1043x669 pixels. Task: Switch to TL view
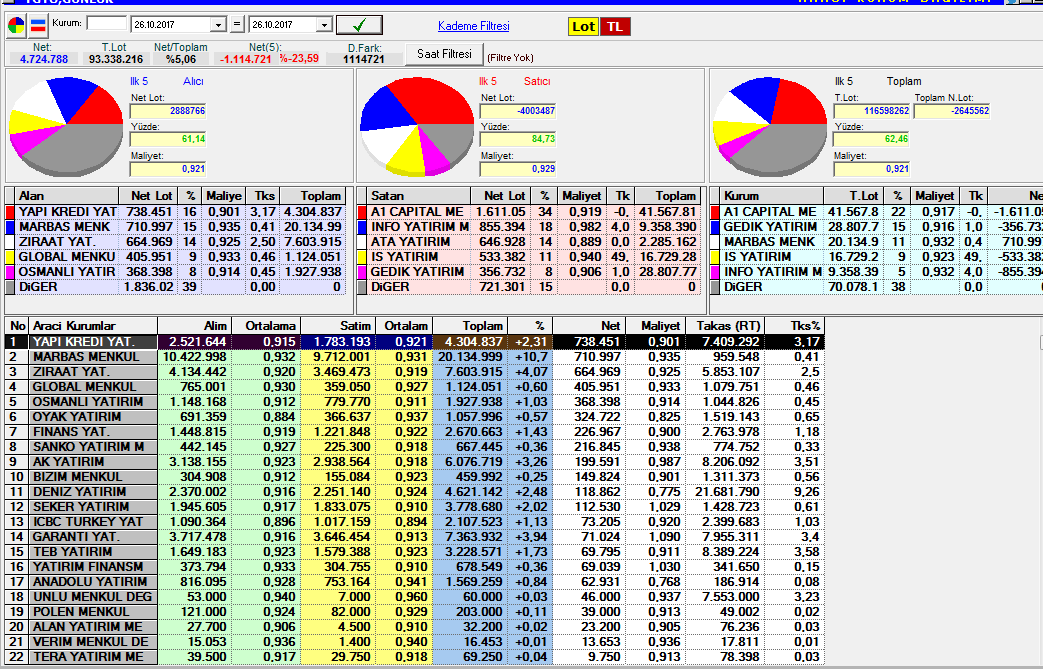coord(615,27)
